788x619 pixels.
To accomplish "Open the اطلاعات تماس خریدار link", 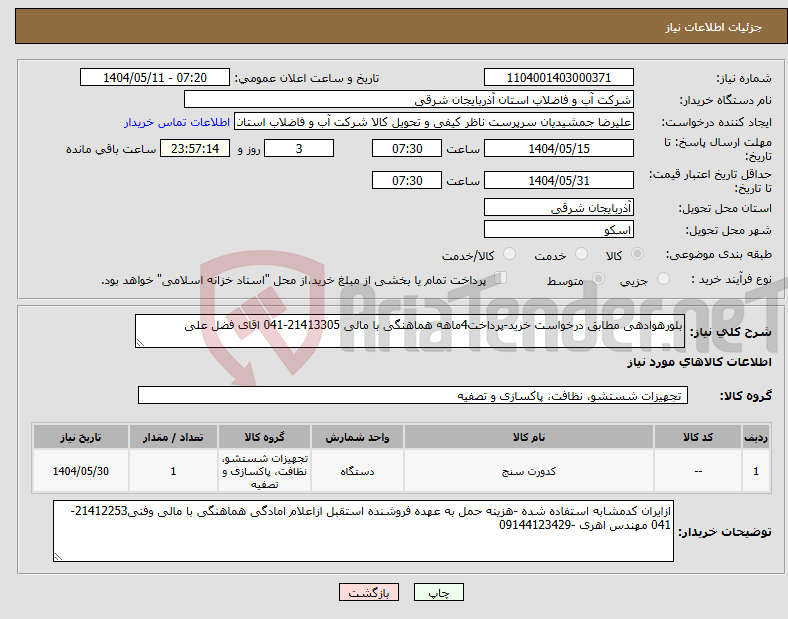I will click(177, 122).
